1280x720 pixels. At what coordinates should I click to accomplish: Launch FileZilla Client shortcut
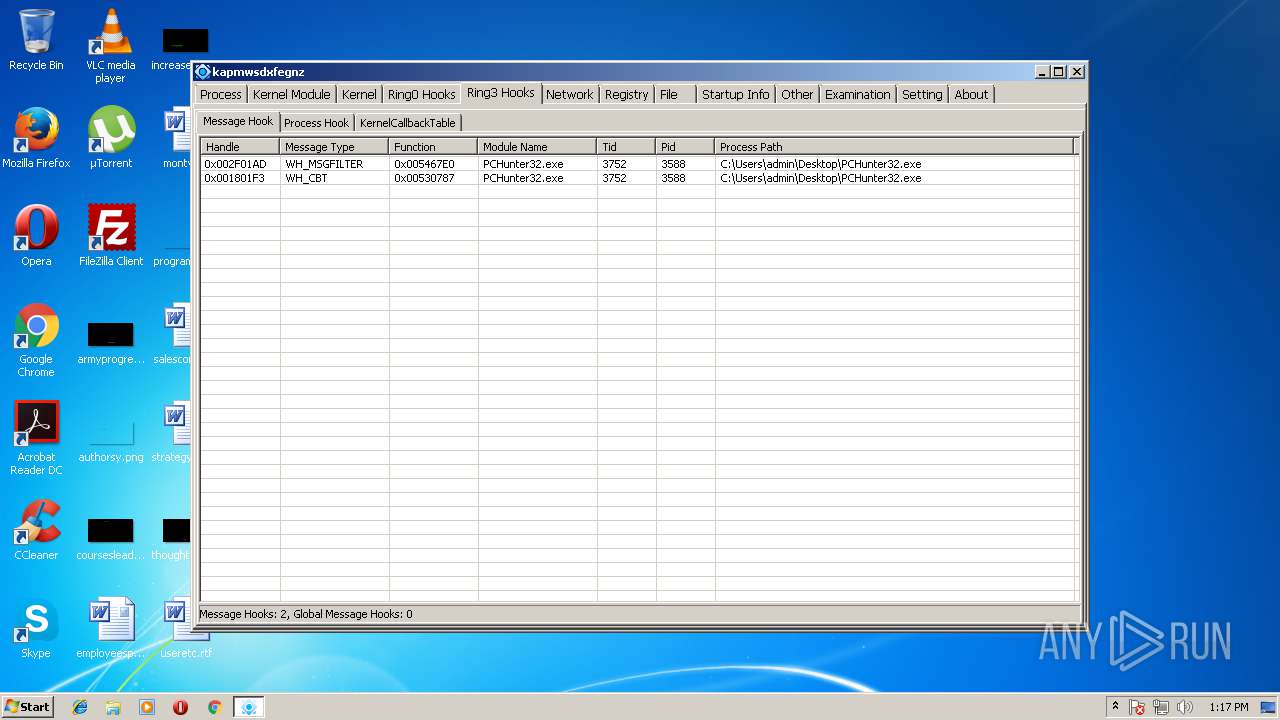coord(110,236)
